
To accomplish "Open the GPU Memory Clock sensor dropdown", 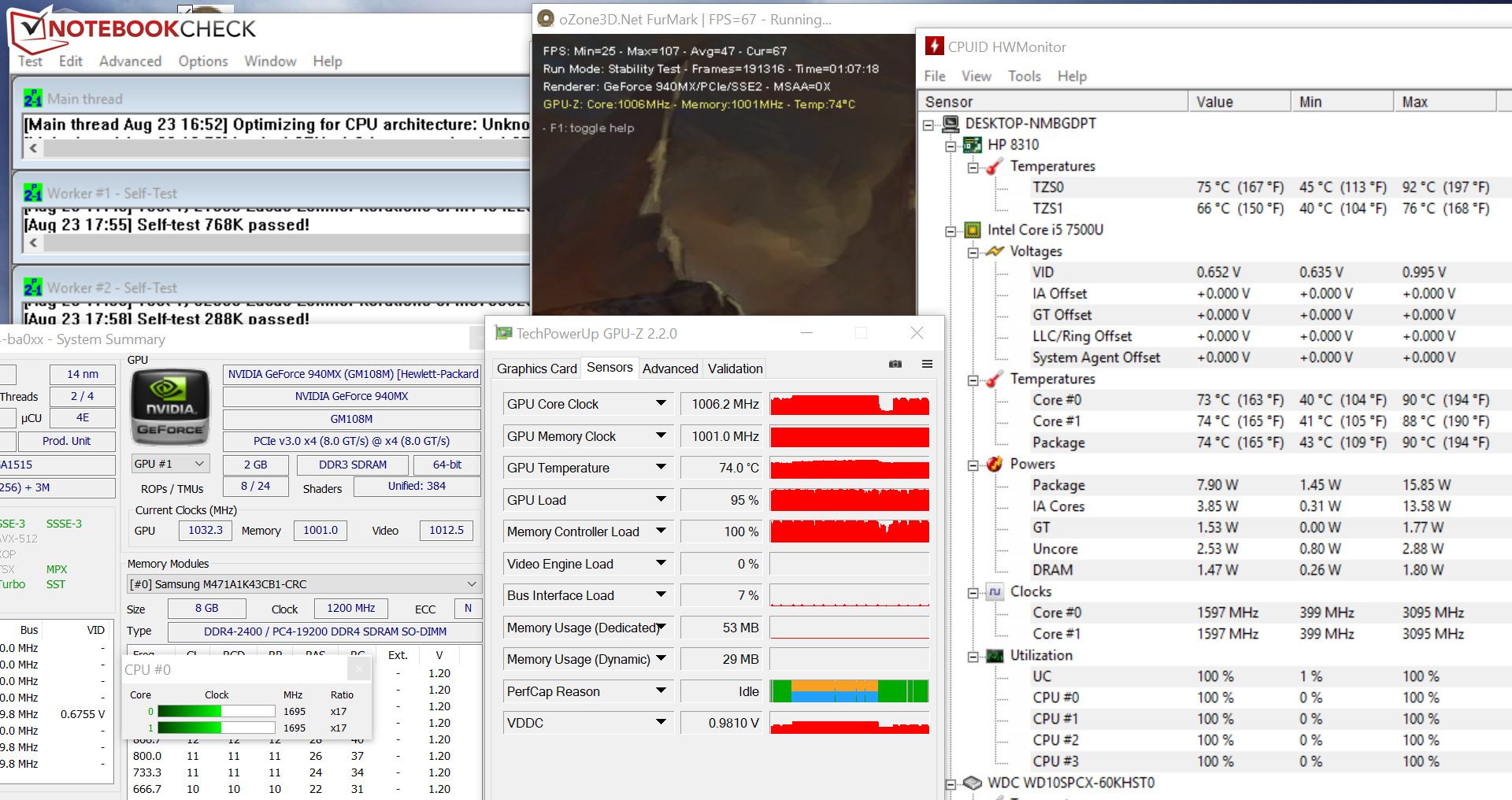I will (661, 435).
